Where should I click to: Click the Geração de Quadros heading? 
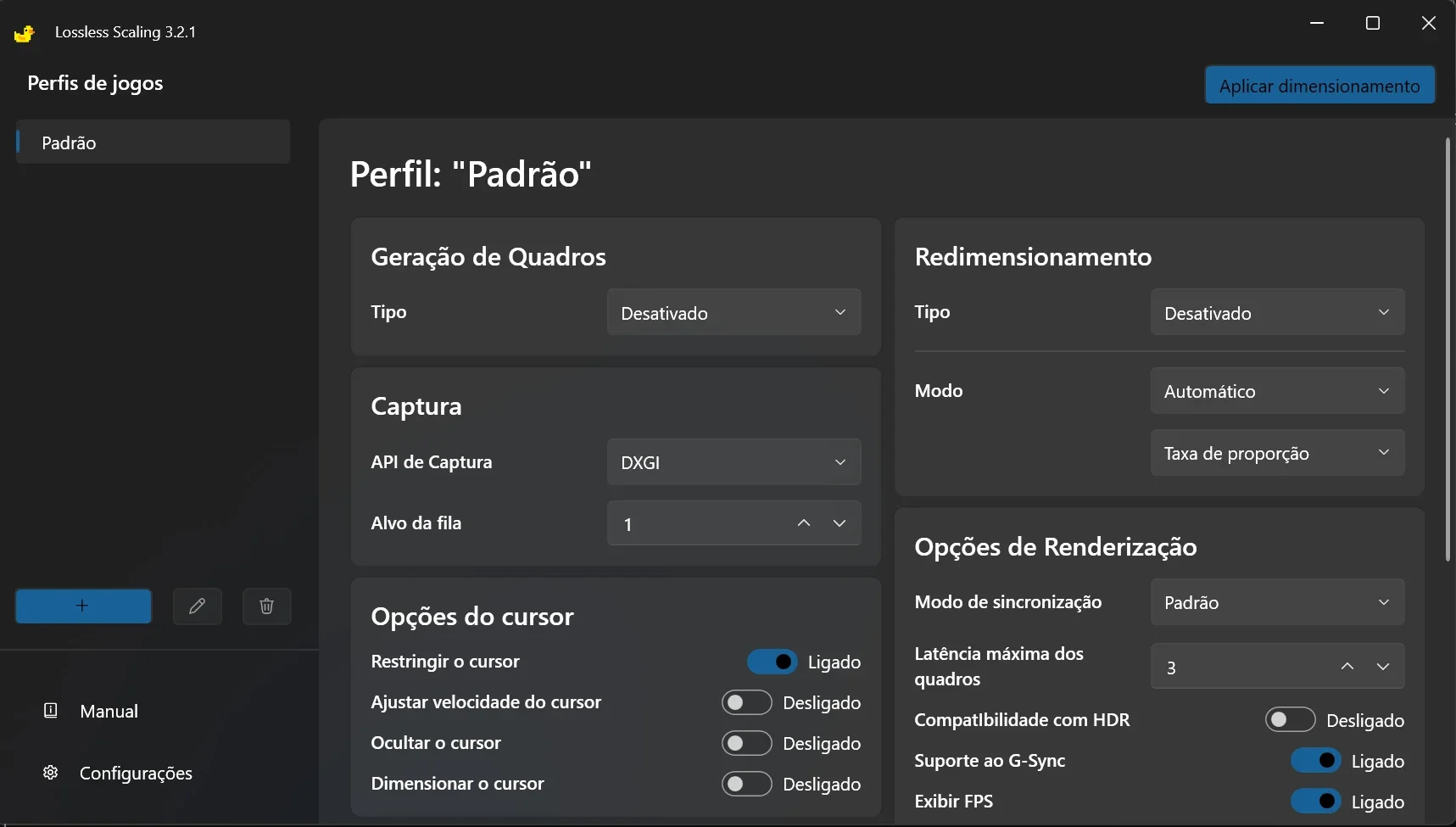pyautogui.click(x=488, y=257)
